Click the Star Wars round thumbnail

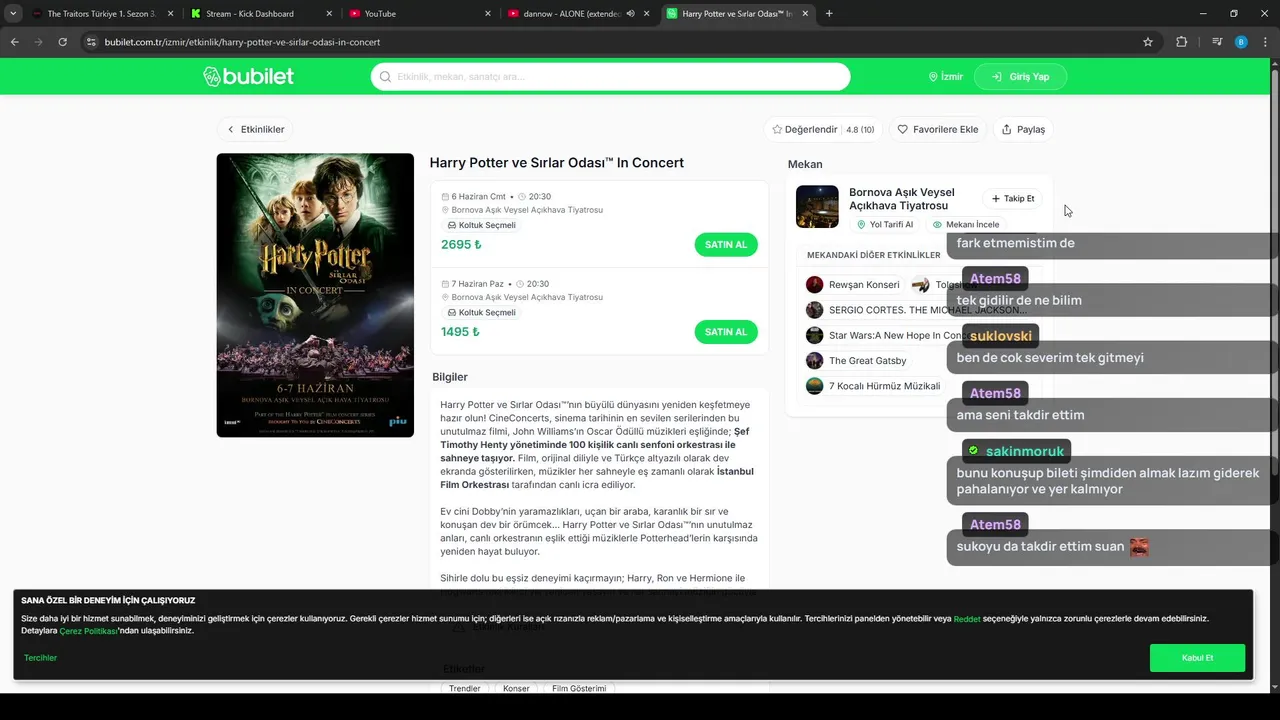pos(815,335)
